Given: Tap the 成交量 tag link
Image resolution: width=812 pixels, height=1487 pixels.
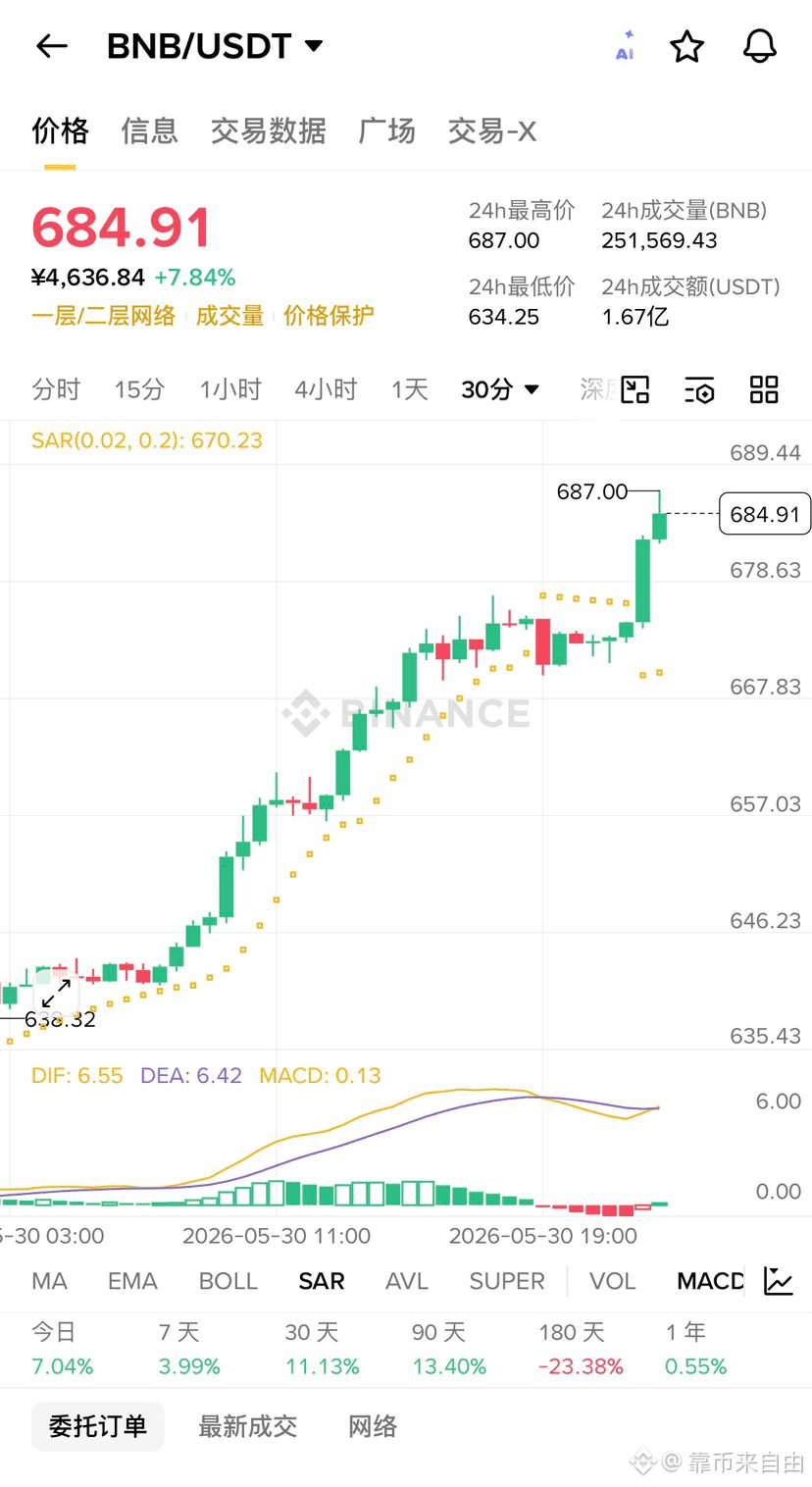Looking at the screenshot, I should (229, 316).
